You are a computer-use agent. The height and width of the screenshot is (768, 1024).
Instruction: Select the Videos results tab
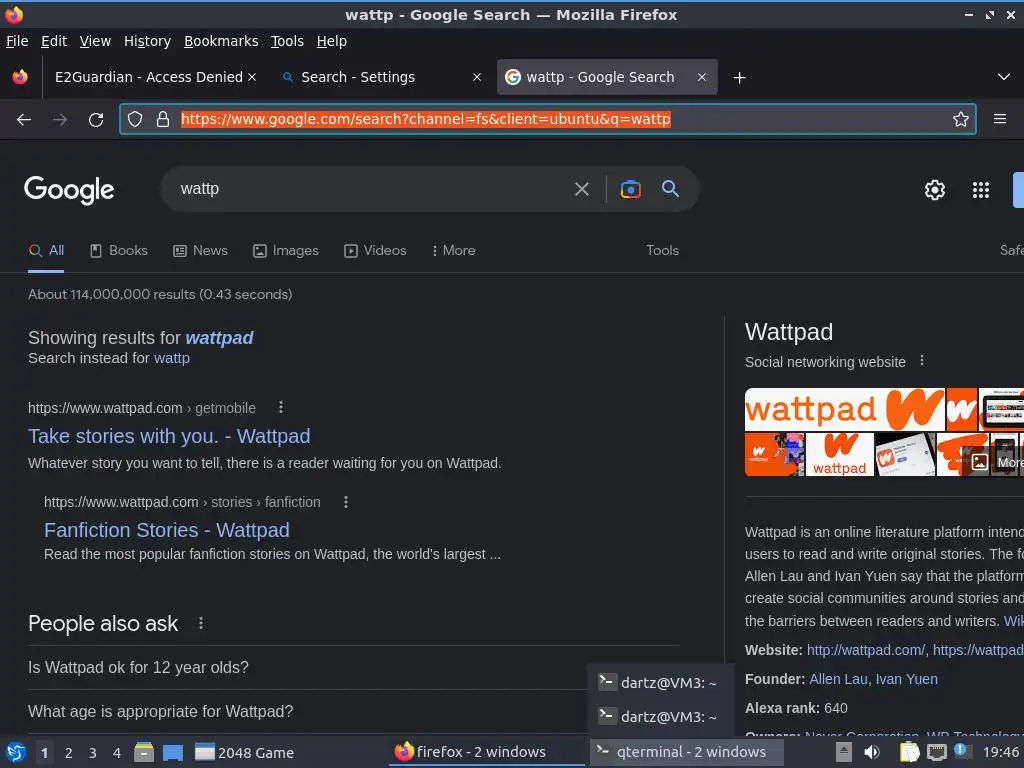[x=376, y=250]
